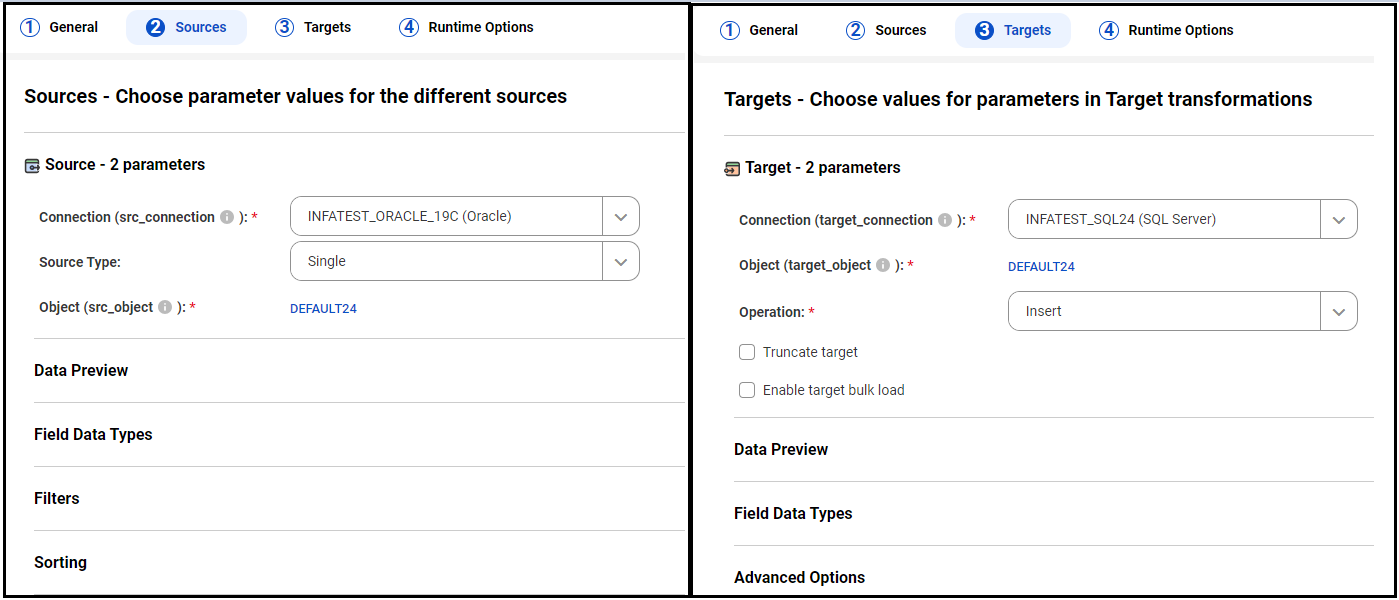Click info icon next to src_object label

point(165,307)
